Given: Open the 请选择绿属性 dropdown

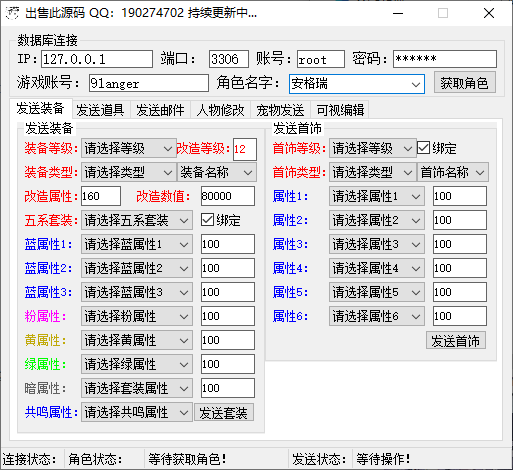Looking at the screenshot, I should [137, 364].
